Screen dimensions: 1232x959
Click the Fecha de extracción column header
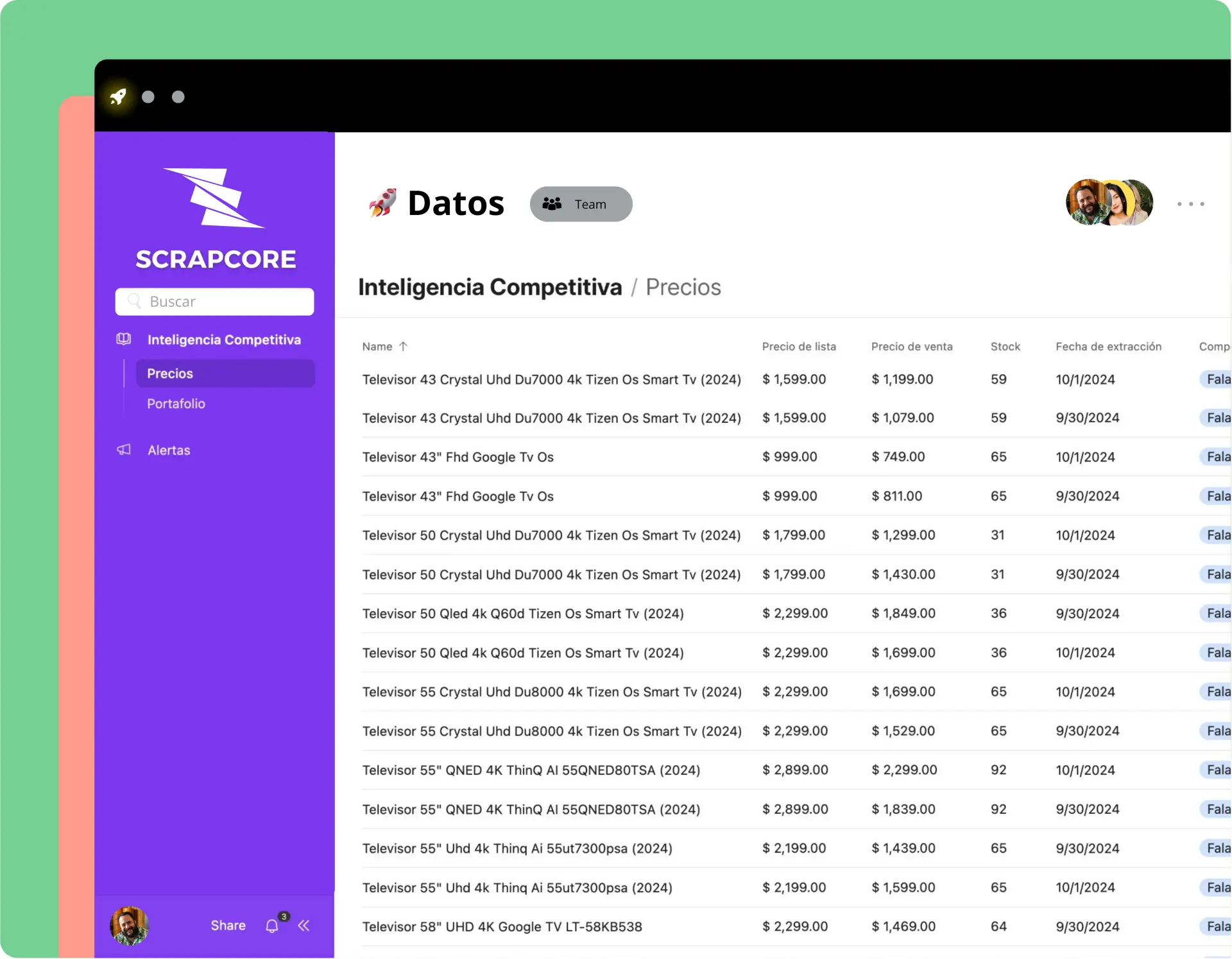1108,347
